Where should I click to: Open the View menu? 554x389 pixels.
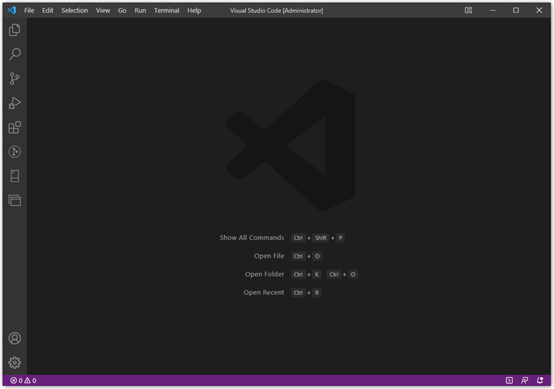click(x=103, y=11)
